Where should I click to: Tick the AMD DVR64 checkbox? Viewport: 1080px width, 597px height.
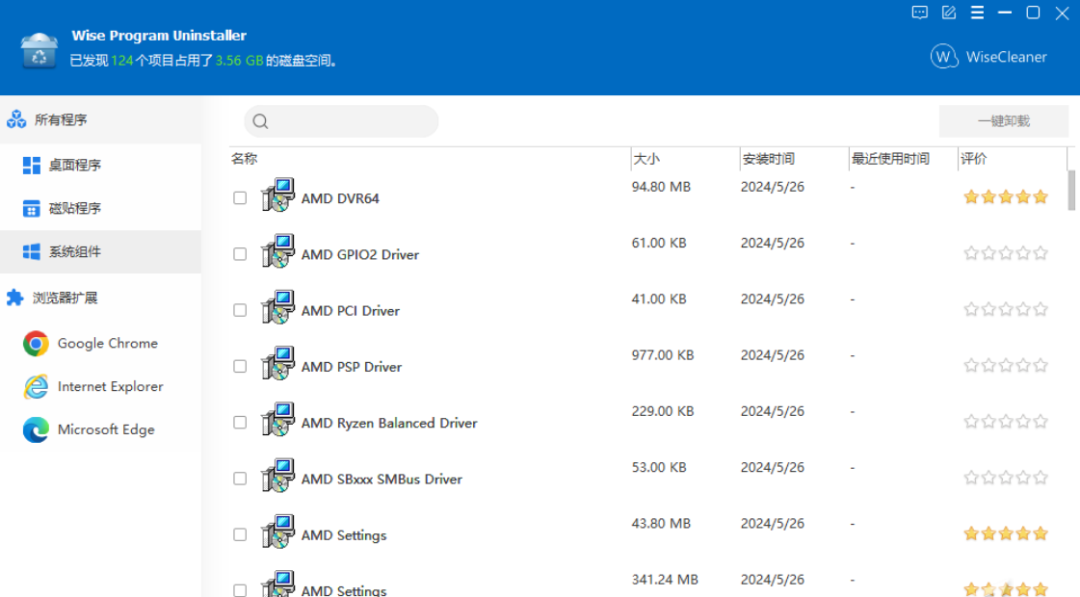coord(240,198)
